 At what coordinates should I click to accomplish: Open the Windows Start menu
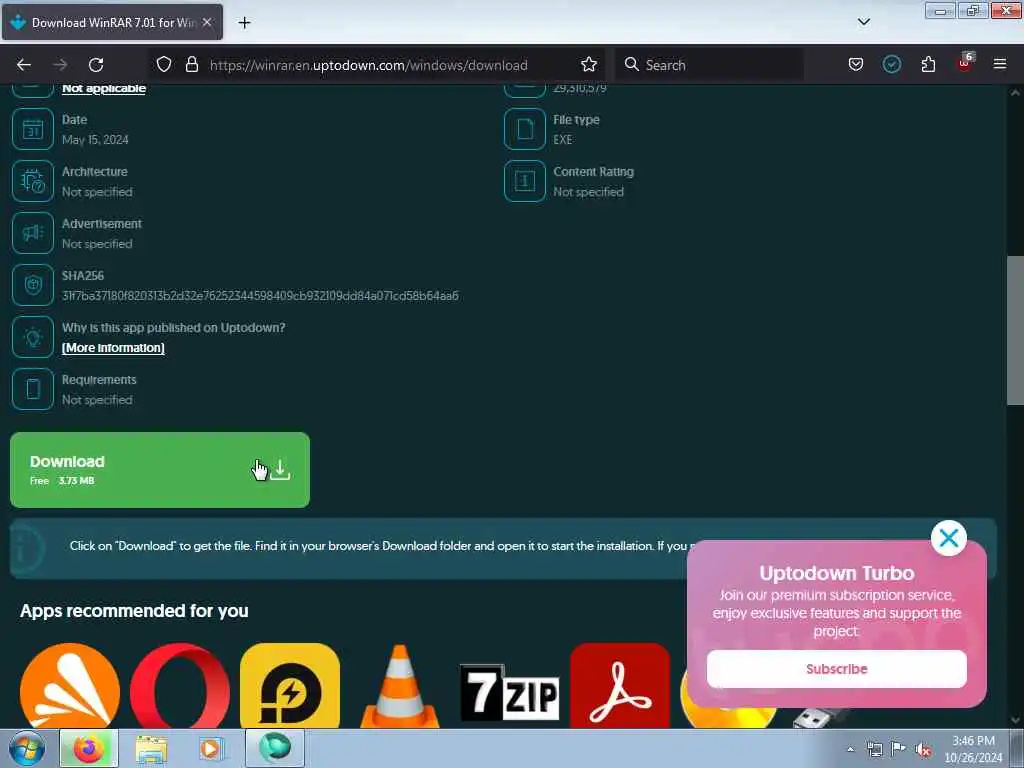coord(27,748)
